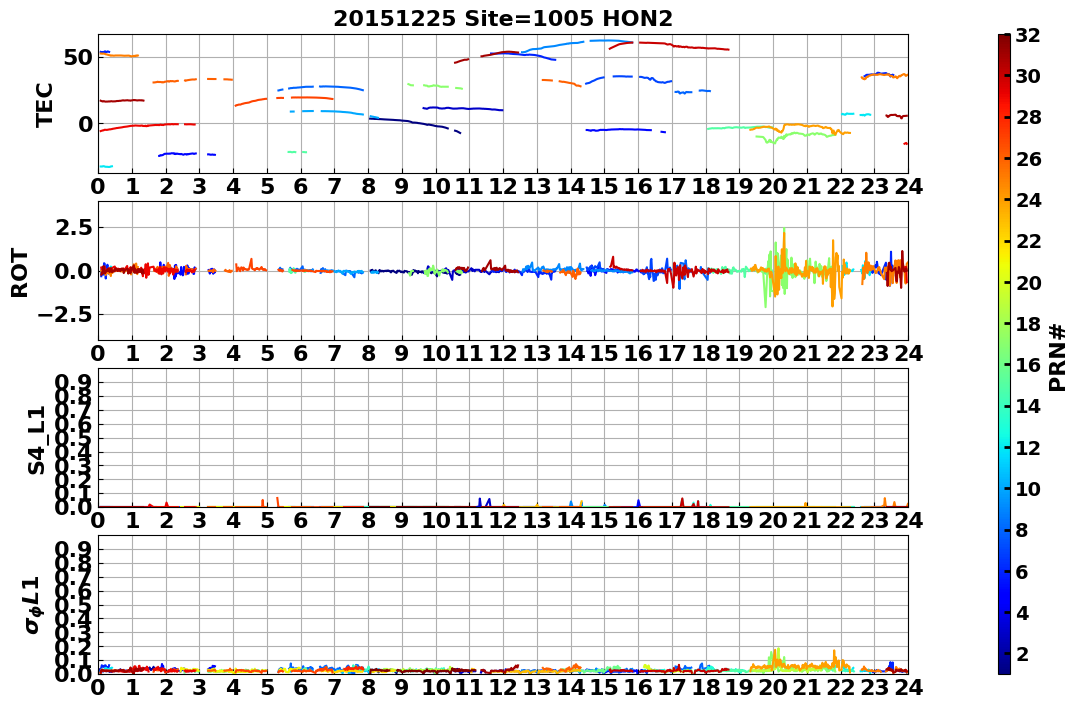Click the colorbar tick label 20
The height and width of the screenshot is (709, 1077).
click(x=1028, y=282)
